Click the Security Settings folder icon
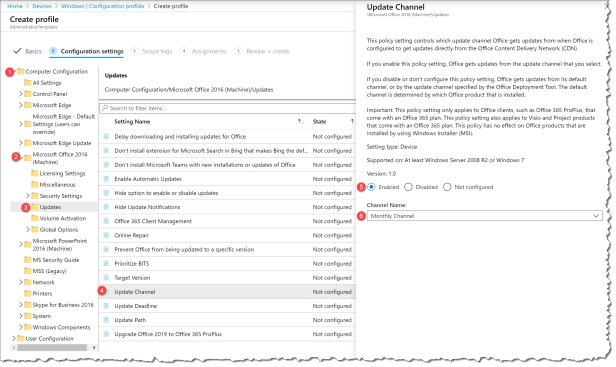This screenshot has width=616, height=367. click(x=35, y=196)
